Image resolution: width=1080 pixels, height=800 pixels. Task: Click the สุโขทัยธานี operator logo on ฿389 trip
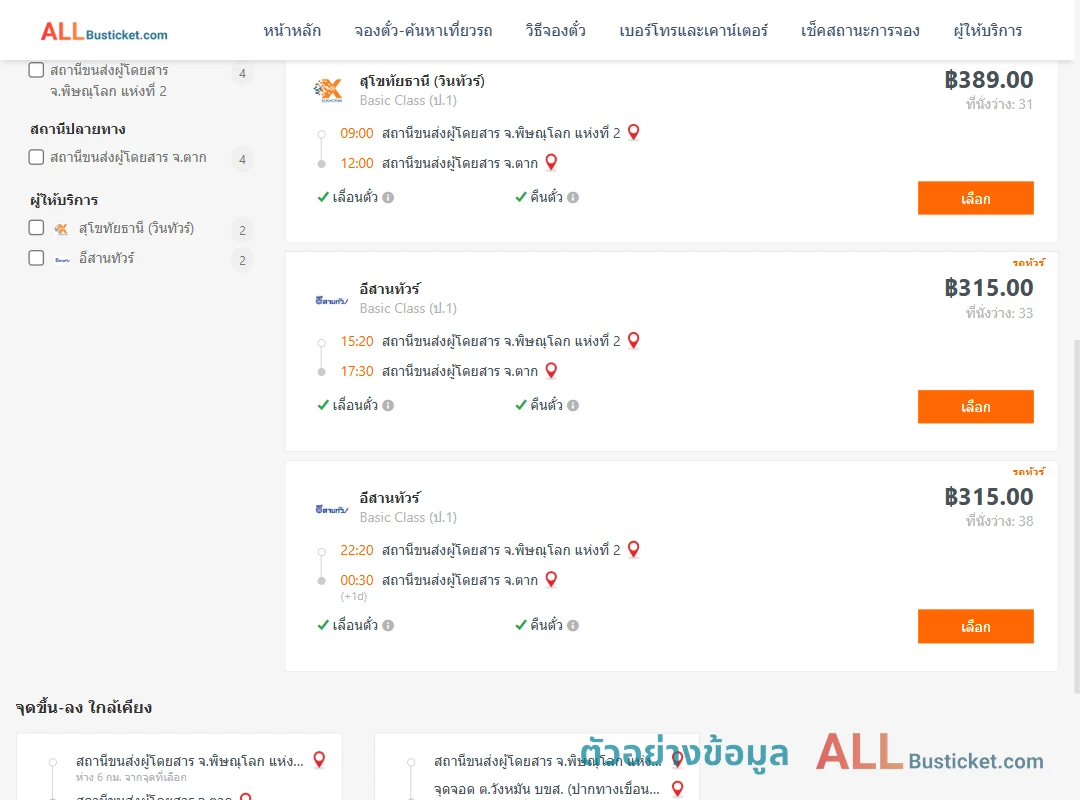point(328,90)
